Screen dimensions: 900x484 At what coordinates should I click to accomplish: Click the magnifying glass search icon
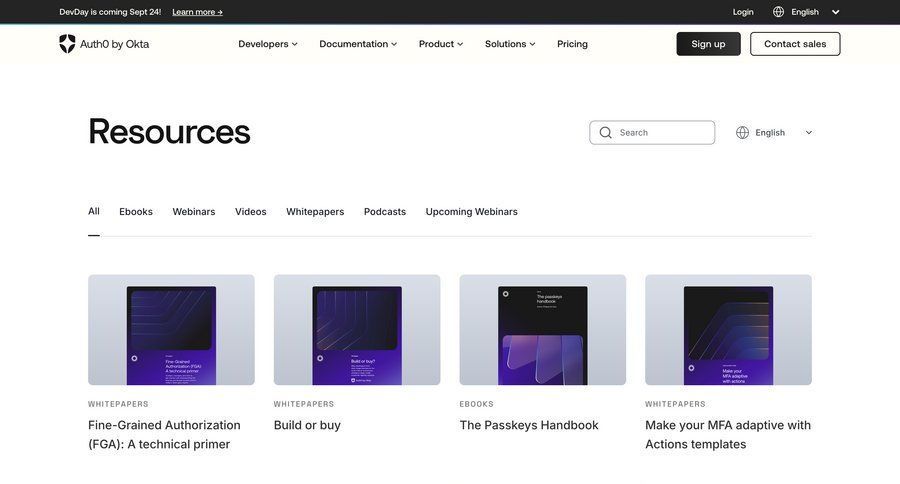(x=605, y=132)
